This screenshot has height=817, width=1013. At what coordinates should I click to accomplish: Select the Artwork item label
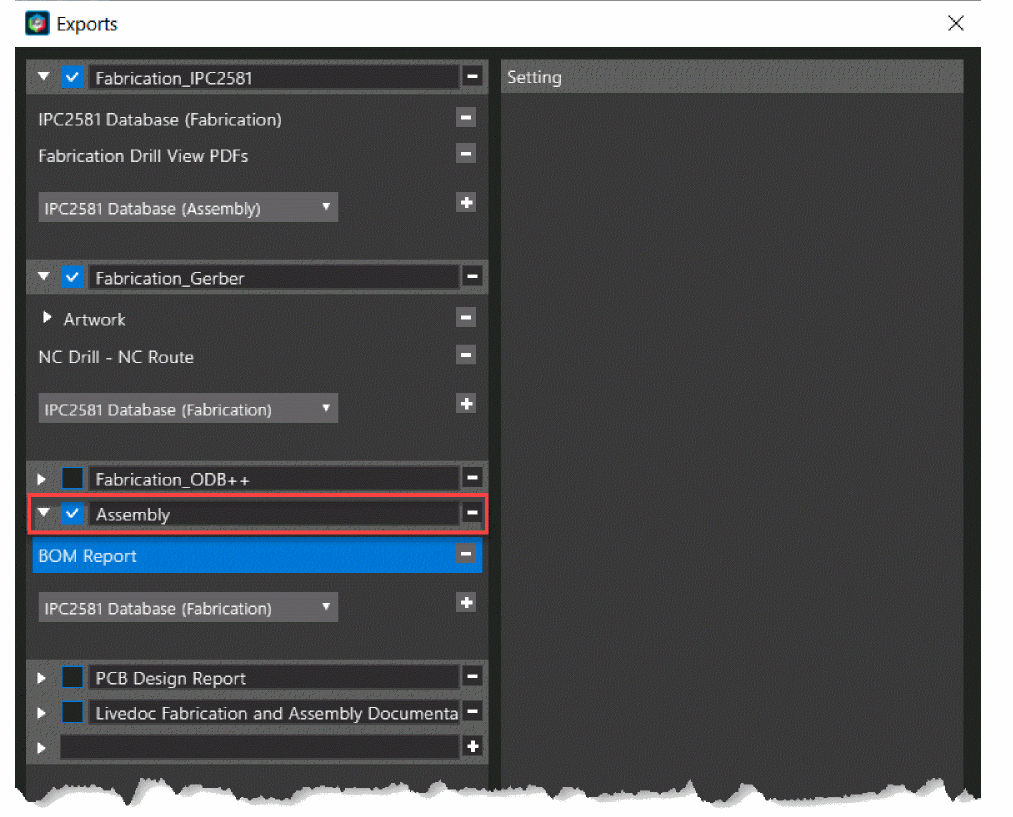coord(94,319)
